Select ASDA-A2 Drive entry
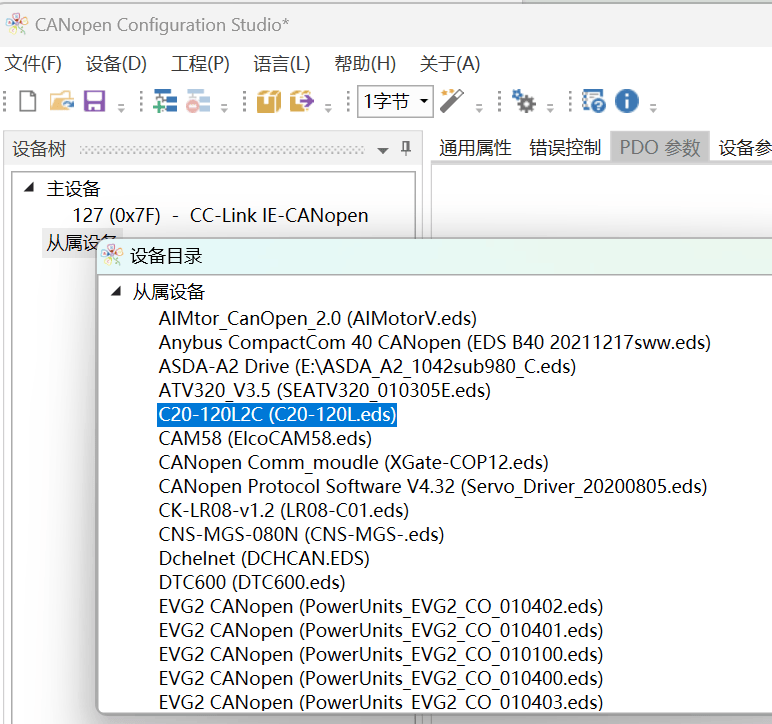This screenshot has height=724, width=772. [x=367, y=367]
